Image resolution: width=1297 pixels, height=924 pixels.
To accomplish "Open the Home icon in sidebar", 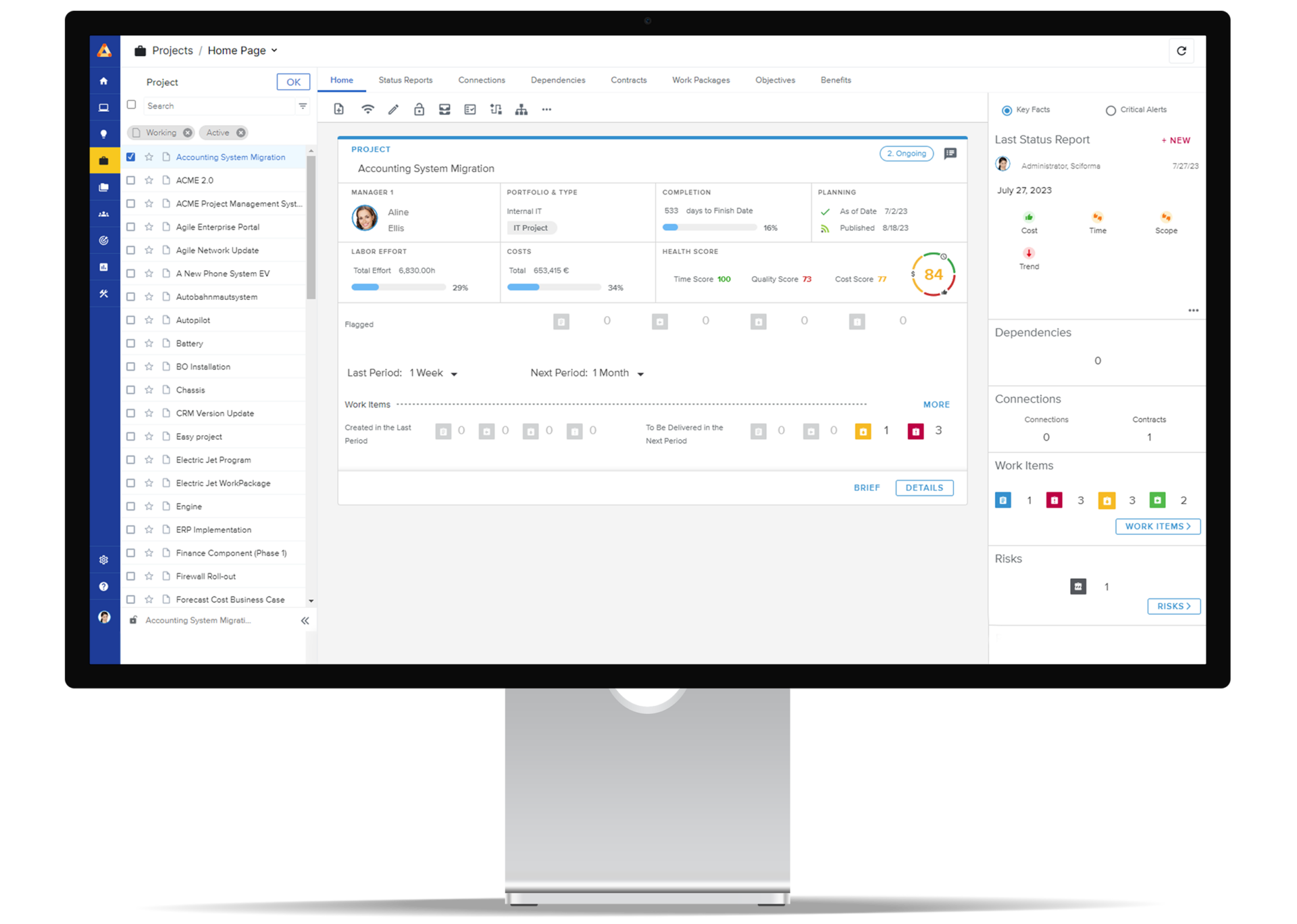I will (x=103, y=81).
